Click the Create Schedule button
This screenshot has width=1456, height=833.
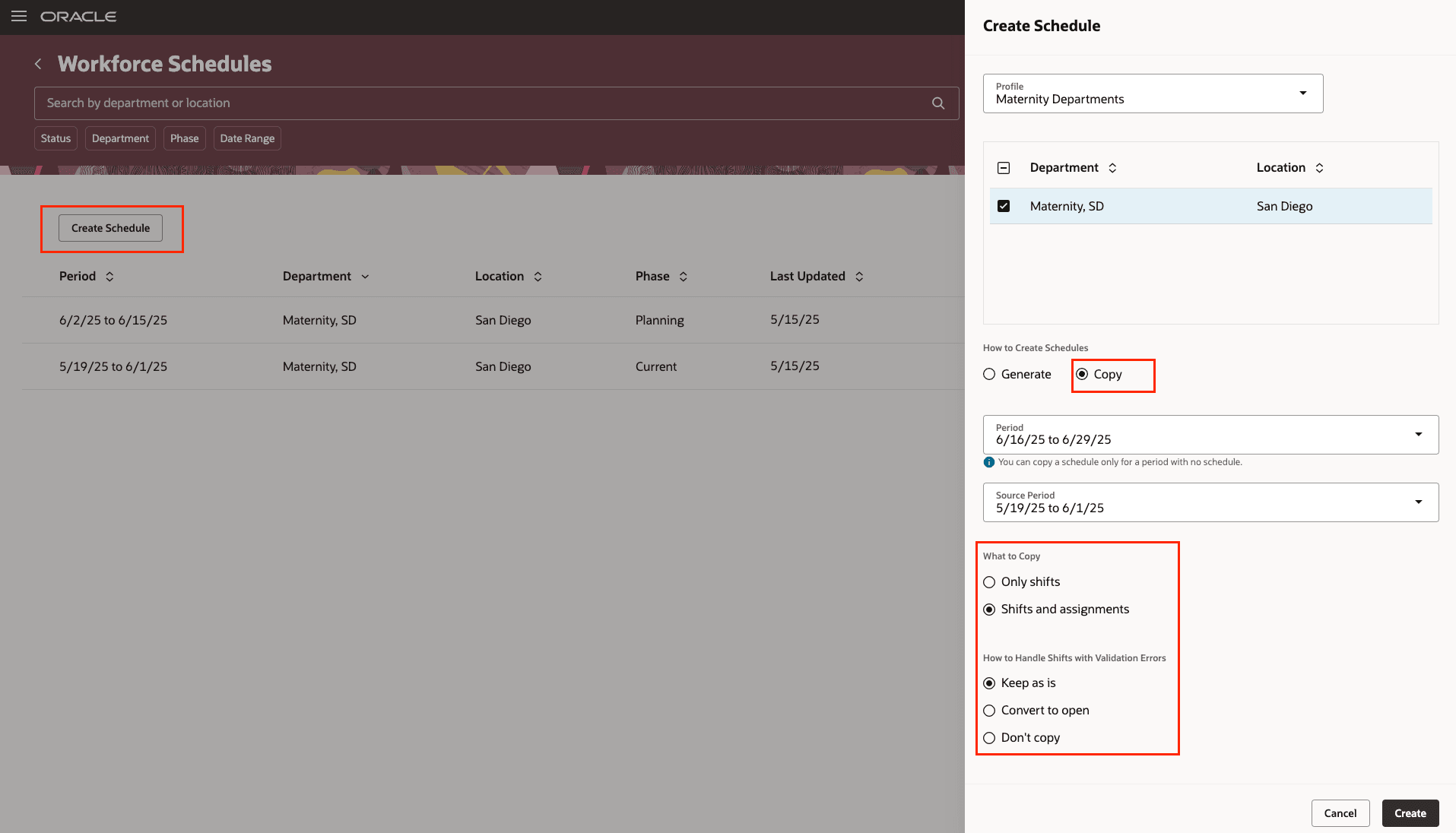click(110, 228)
